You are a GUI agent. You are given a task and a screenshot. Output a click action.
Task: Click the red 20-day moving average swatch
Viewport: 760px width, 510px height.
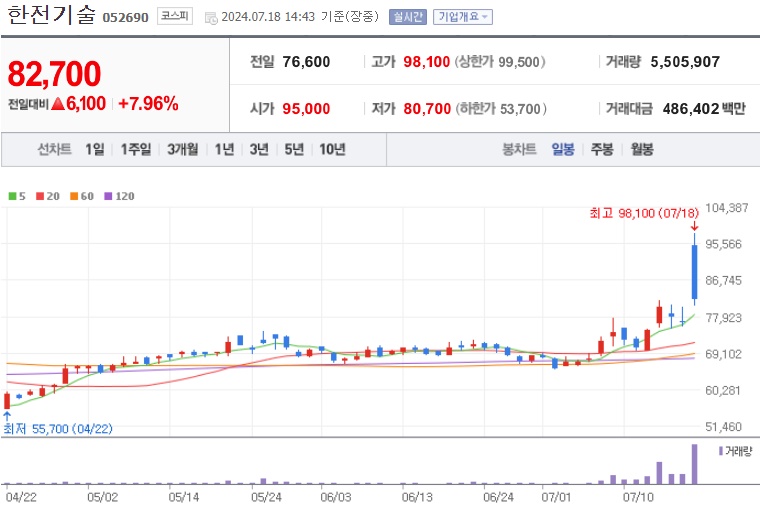click(40, 196)
